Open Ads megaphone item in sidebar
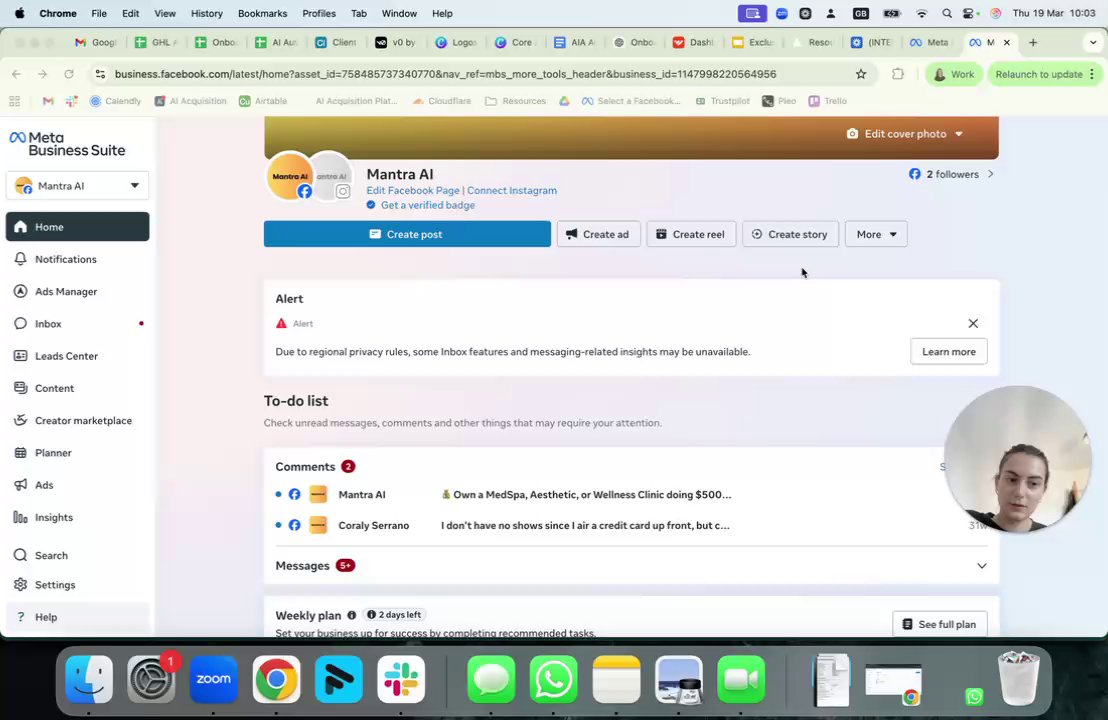The image size is (1108, 720). pos(78,485)
